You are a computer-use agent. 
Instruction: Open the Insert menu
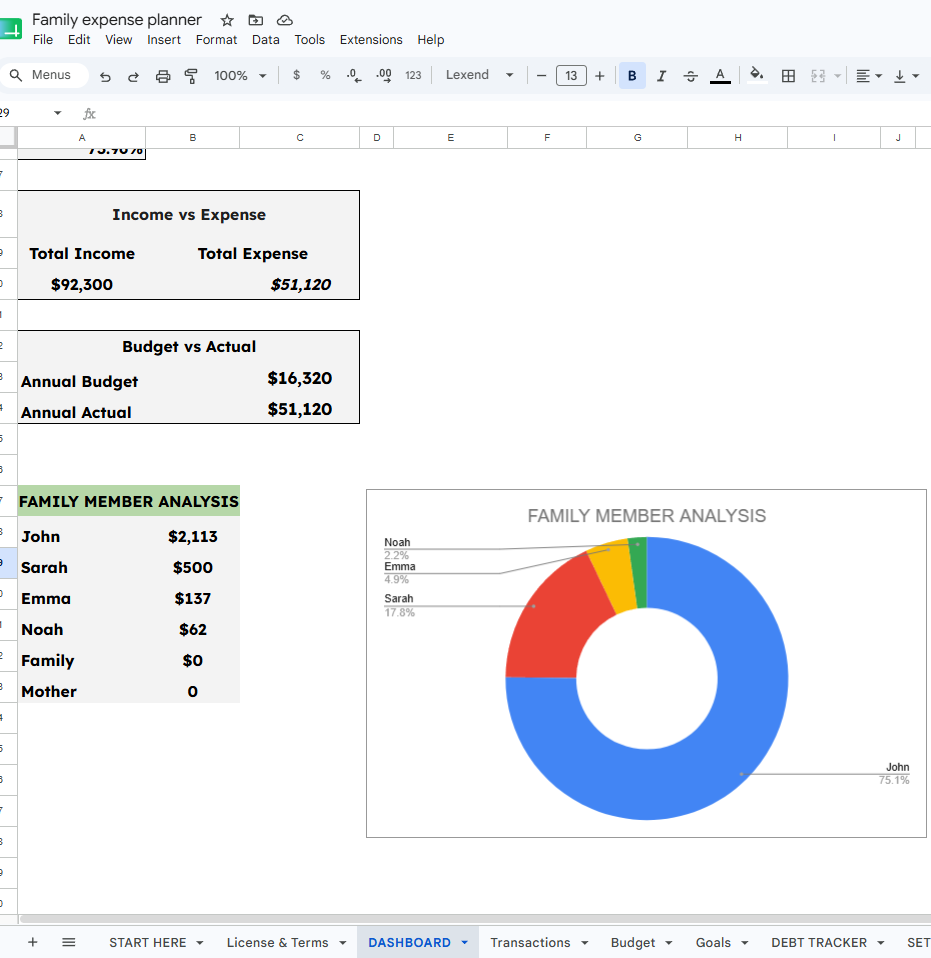click(x=164, y=40)
